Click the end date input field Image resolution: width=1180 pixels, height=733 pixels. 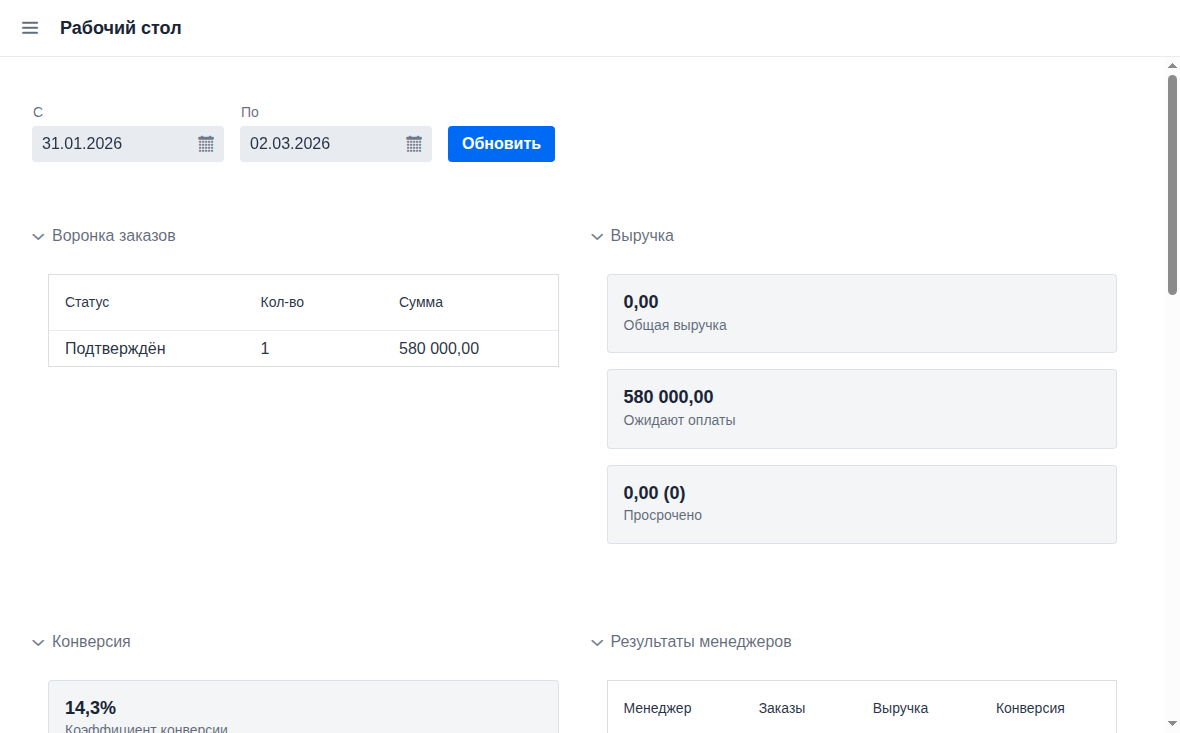point(318,144)
